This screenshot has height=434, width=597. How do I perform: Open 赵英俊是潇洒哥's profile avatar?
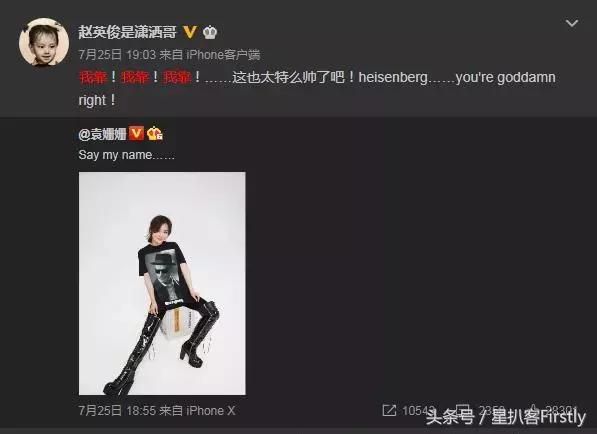tap(44, 42)
